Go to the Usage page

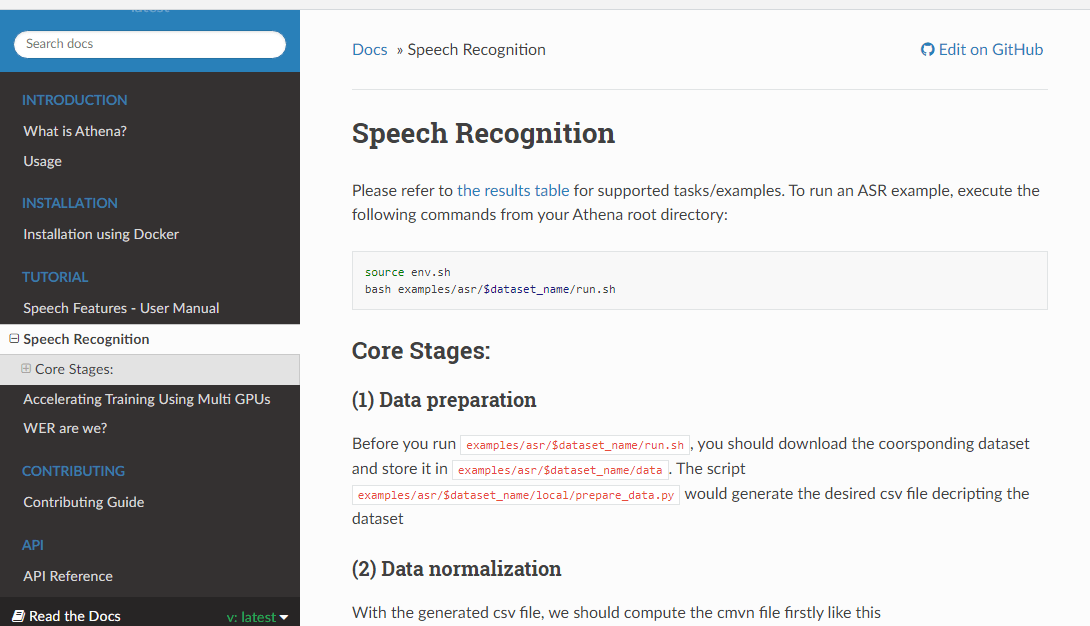(42, 161)
